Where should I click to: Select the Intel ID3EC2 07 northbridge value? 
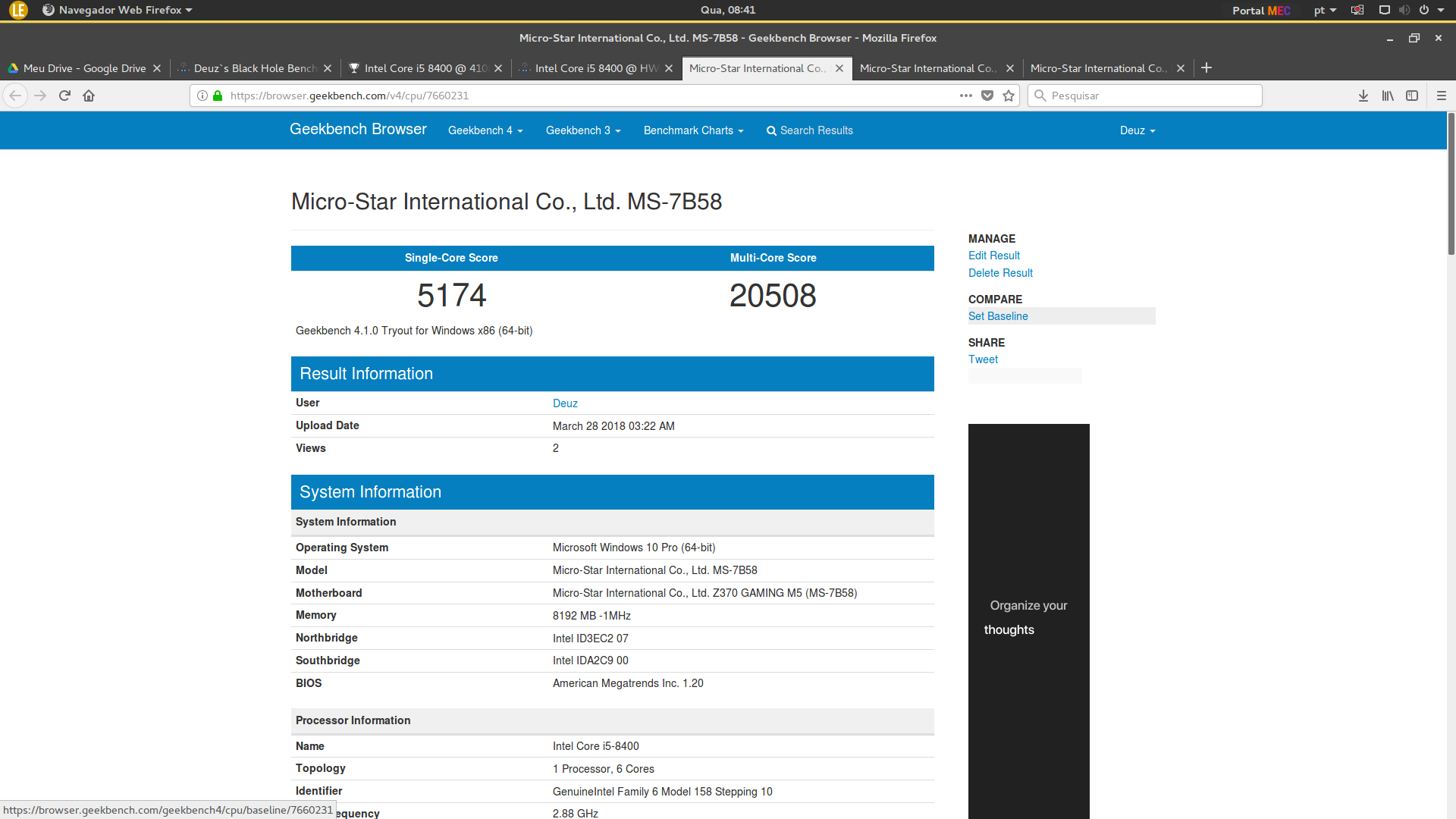pyautogui.click(x=590, y=639)
